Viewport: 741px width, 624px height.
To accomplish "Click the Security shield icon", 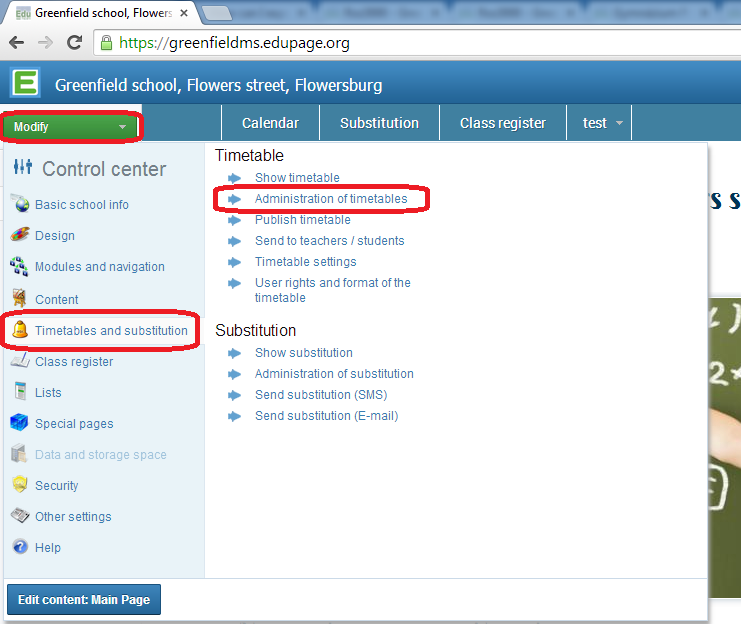I will pyautogui.click(x=20, y=485).
